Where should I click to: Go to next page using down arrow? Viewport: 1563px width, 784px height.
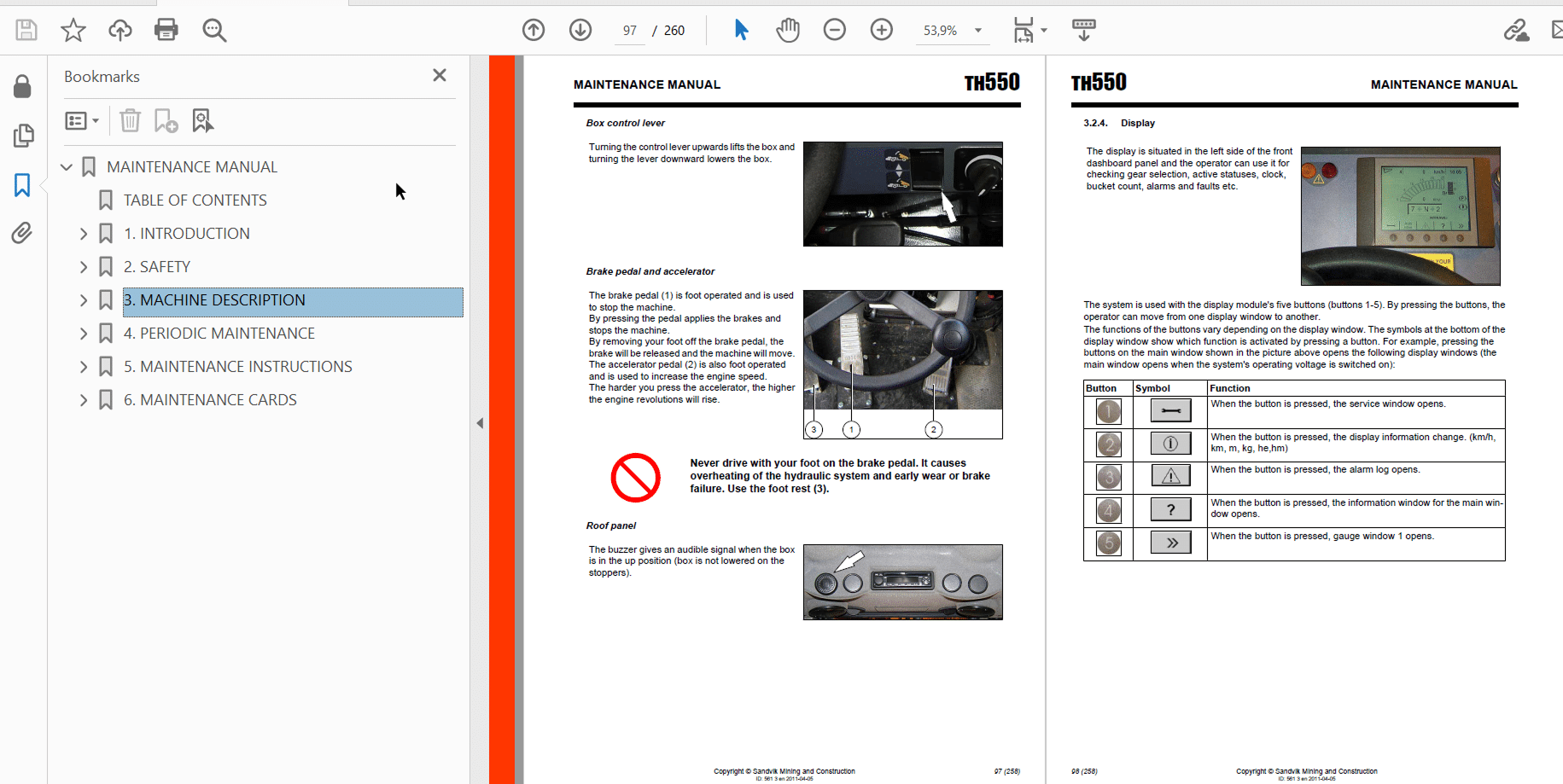580,31
